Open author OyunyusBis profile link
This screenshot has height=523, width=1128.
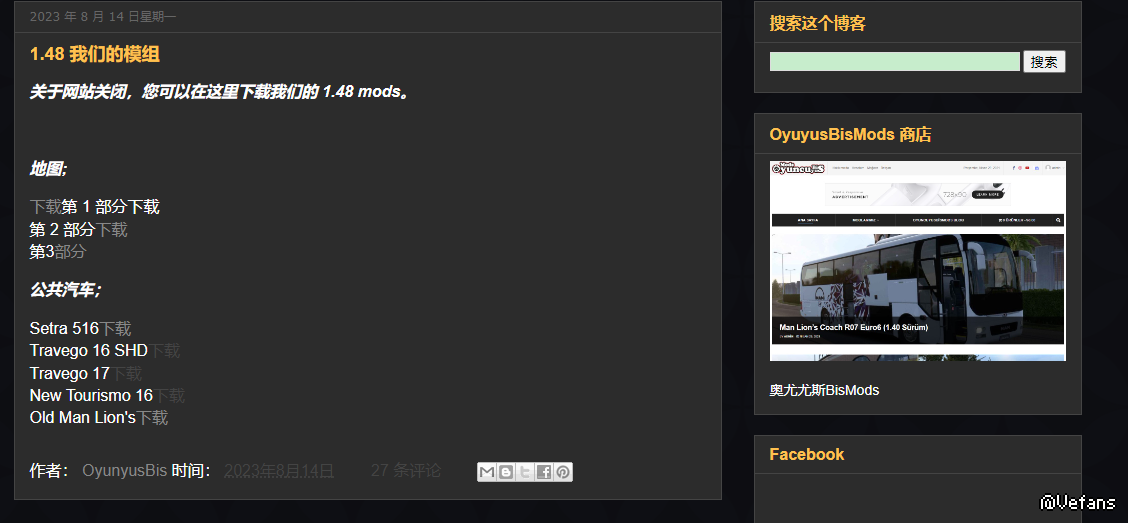pos(124,470)
